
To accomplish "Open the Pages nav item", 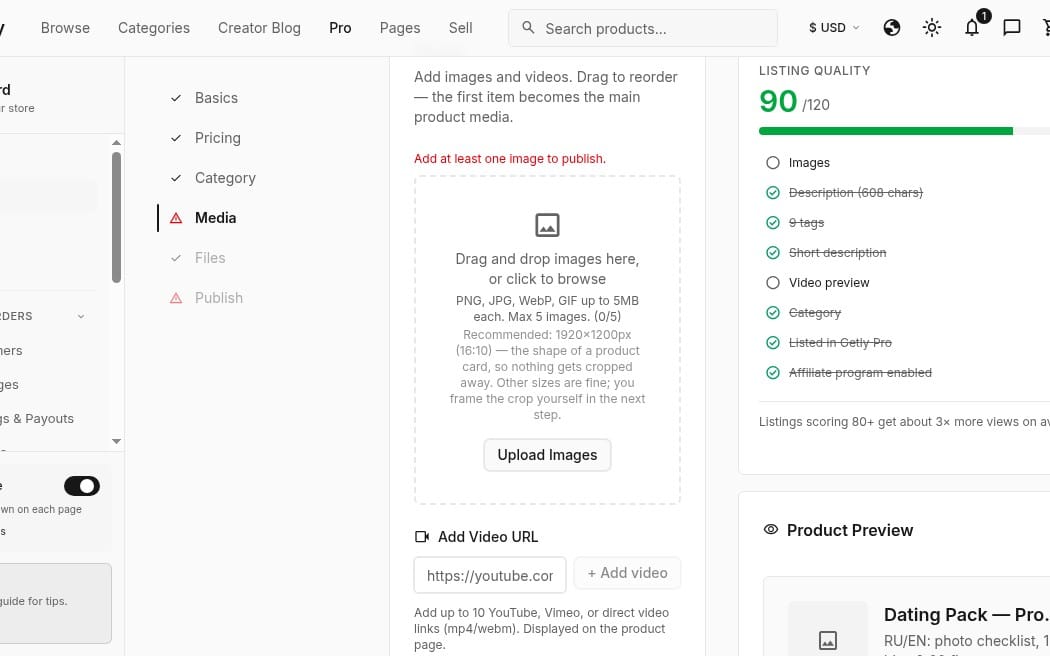I will point(400,28).
